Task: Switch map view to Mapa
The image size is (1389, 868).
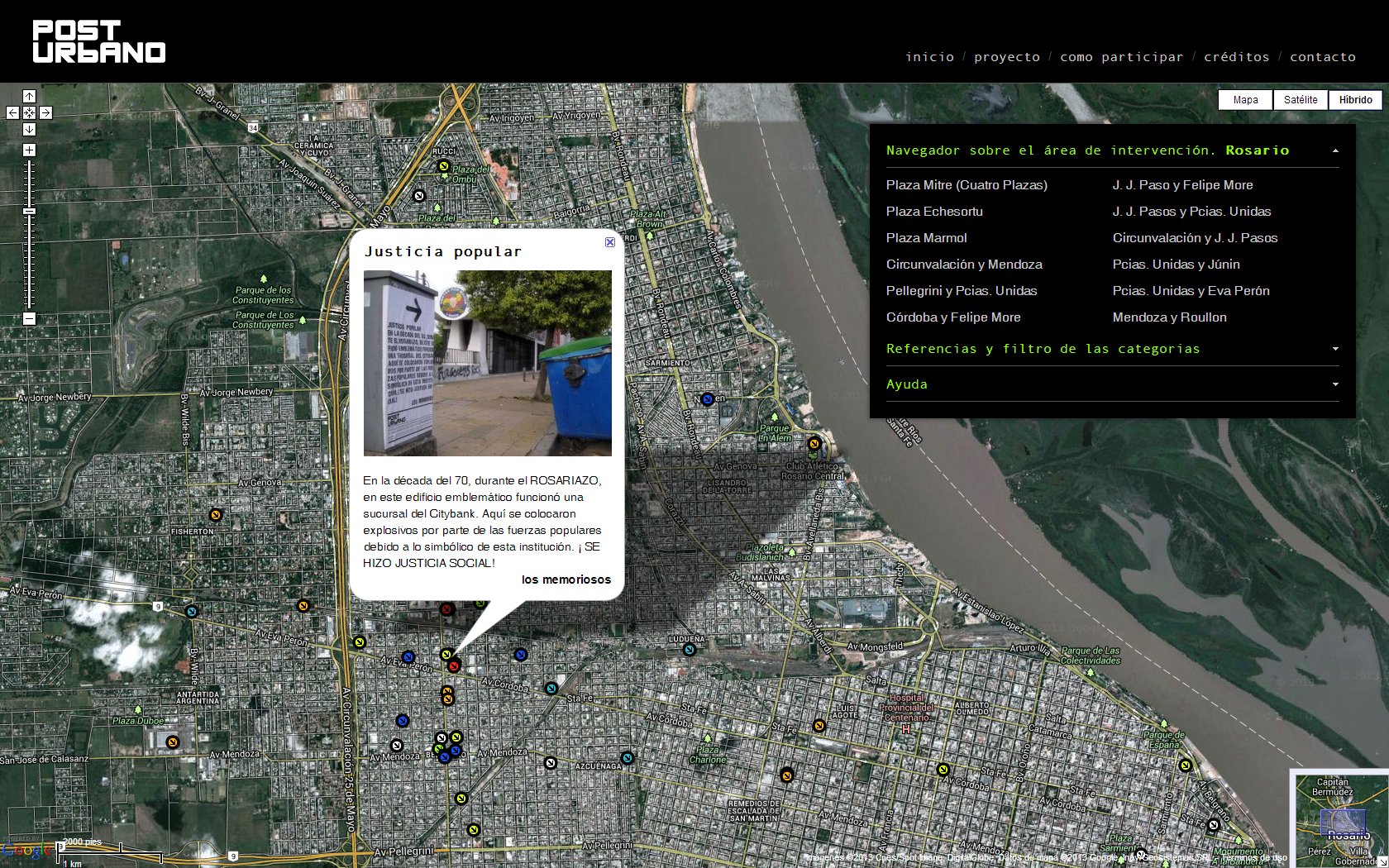Action: [x=1245, y=100]
